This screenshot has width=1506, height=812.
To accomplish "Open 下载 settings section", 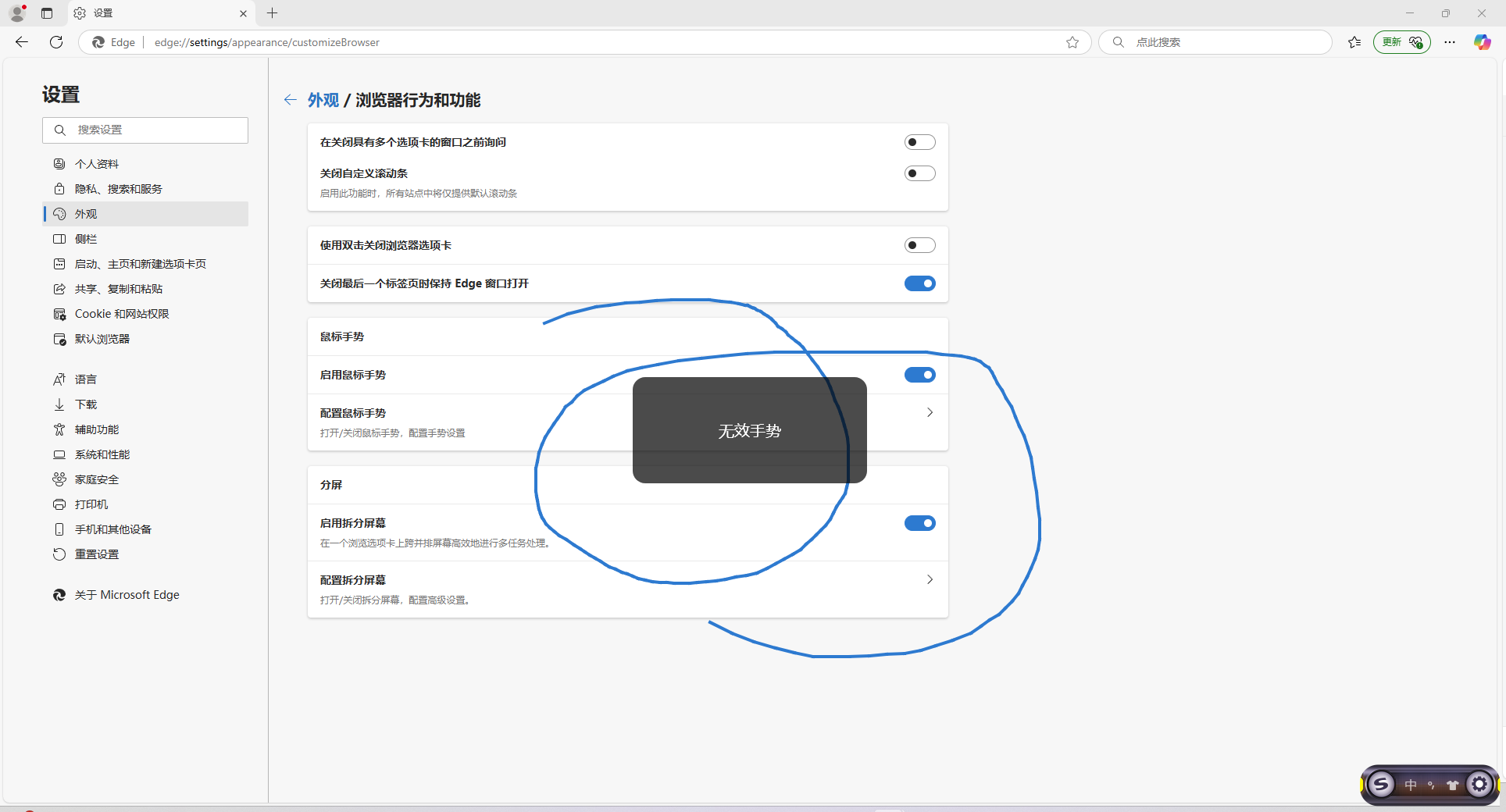I will click(145, 404).
